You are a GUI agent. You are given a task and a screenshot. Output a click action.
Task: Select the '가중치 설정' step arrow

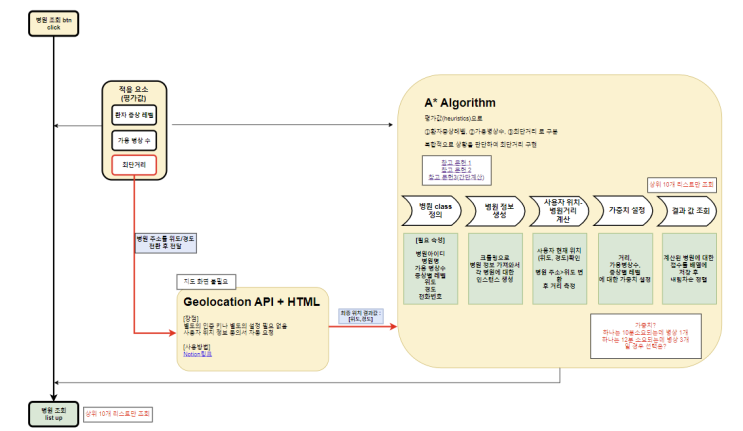(x=623, y=211)
